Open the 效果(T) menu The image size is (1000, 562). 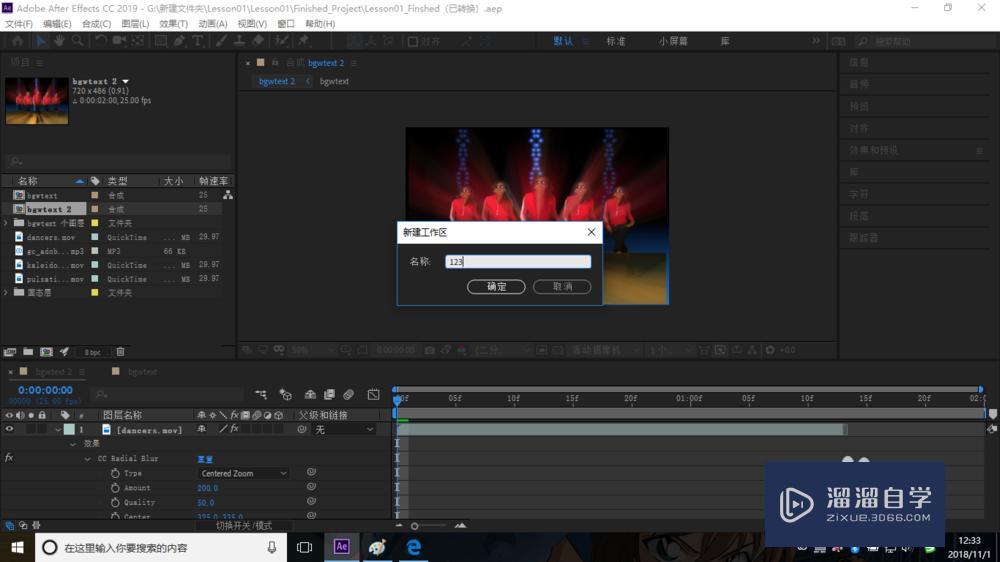point(173,24)
